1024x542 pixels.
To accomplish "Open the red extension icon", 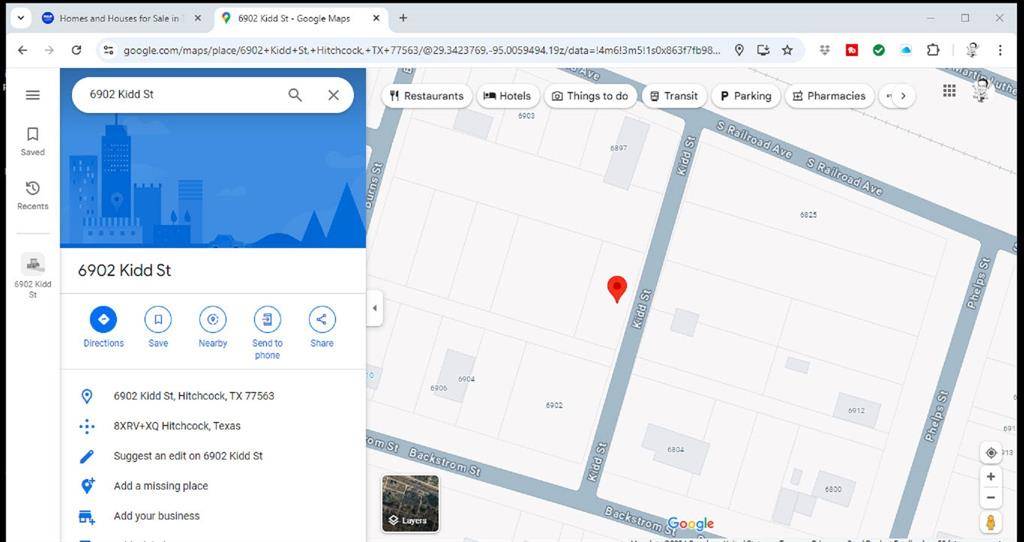I will (852, 50).
